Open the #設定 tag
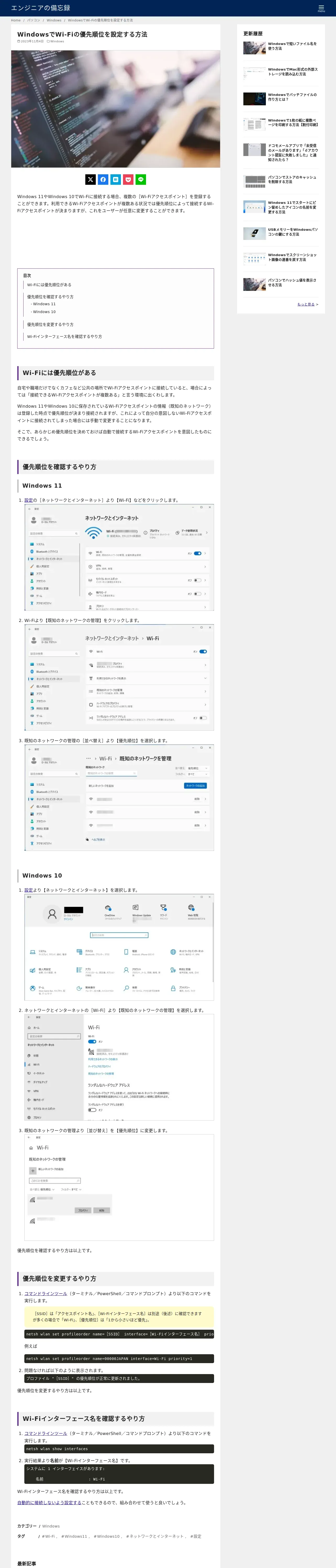The image size is (336, 1568). (x=196, y=1536)
